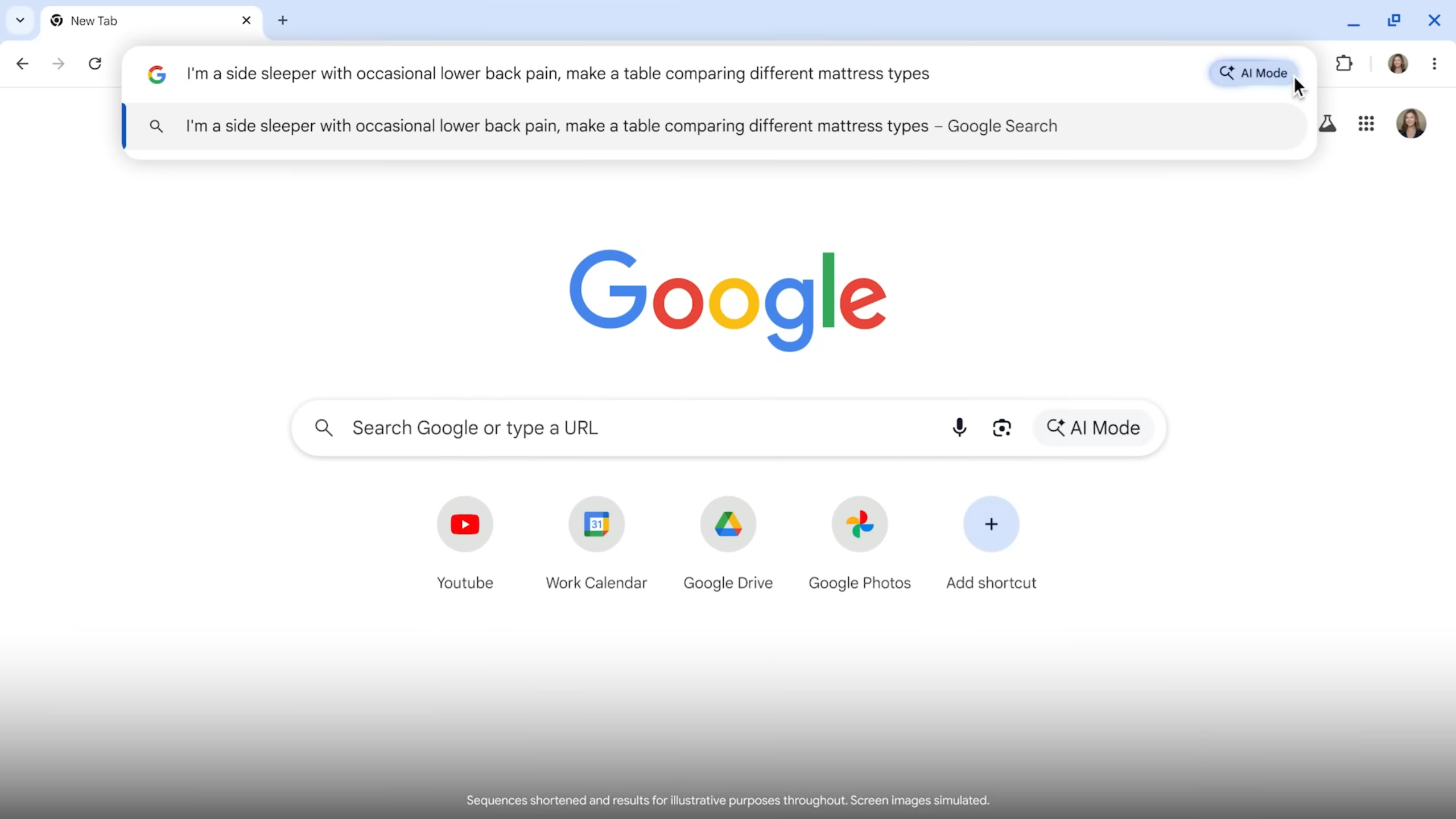Viewport: 1456px width, 819px height.
Task: Click the voice search microphone icon
Action: point(959,427)
